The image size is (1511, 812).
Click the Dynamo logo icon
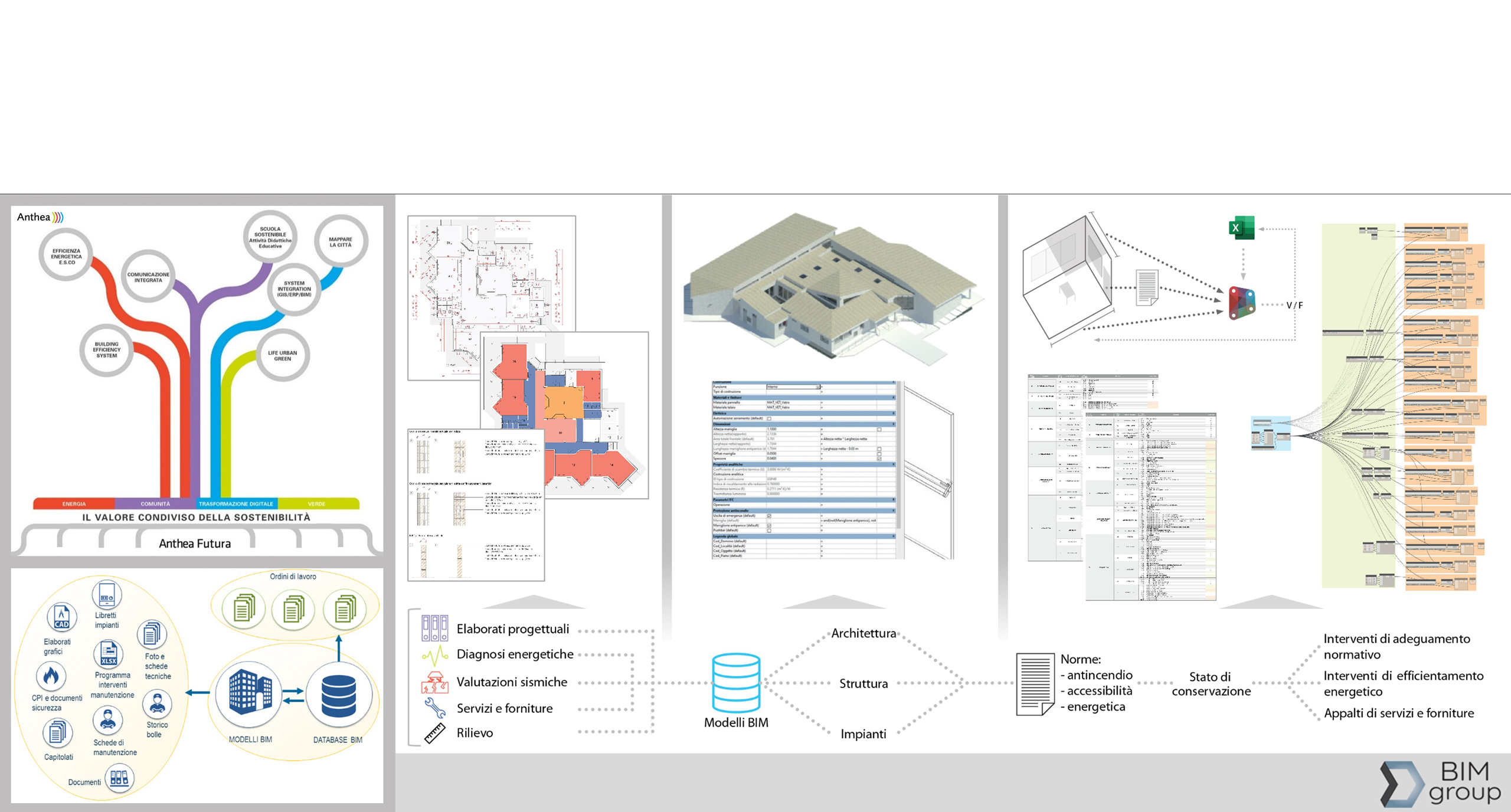[x=1242, y=303]
